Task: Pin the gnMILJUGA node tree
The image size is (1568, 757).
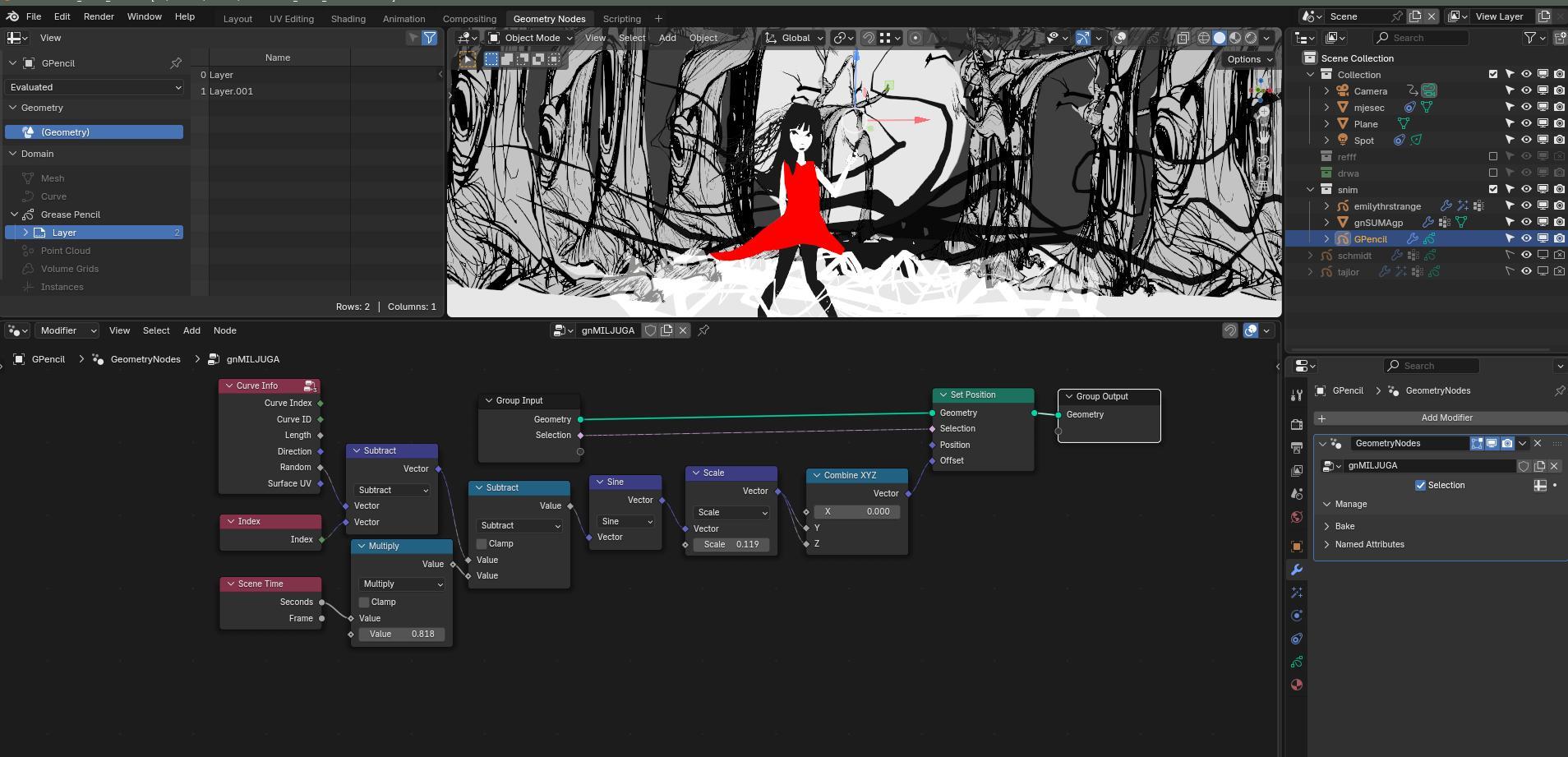Action: coord(703,330)
